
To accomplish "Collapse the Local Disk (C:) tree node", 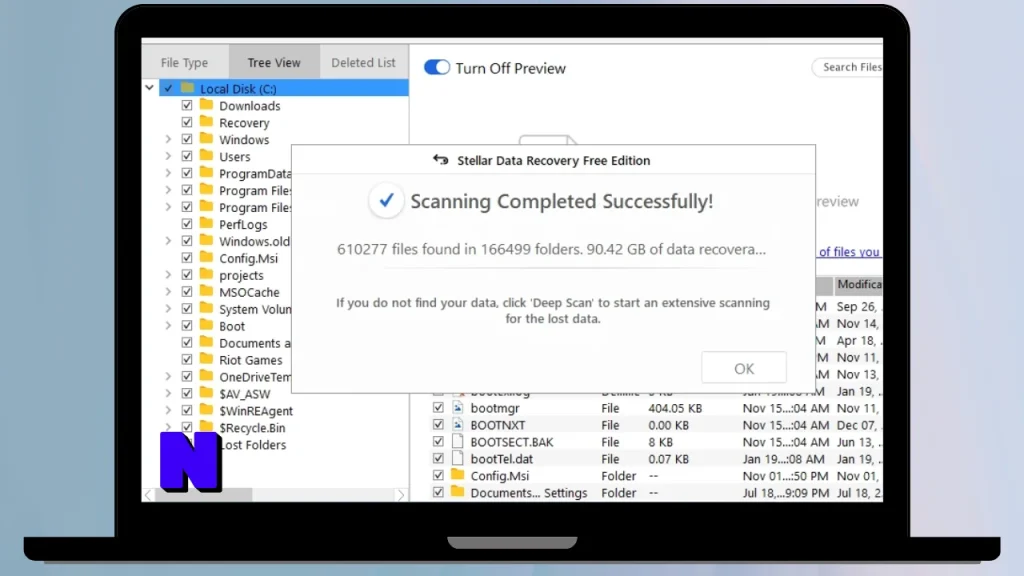I will 150,88.
